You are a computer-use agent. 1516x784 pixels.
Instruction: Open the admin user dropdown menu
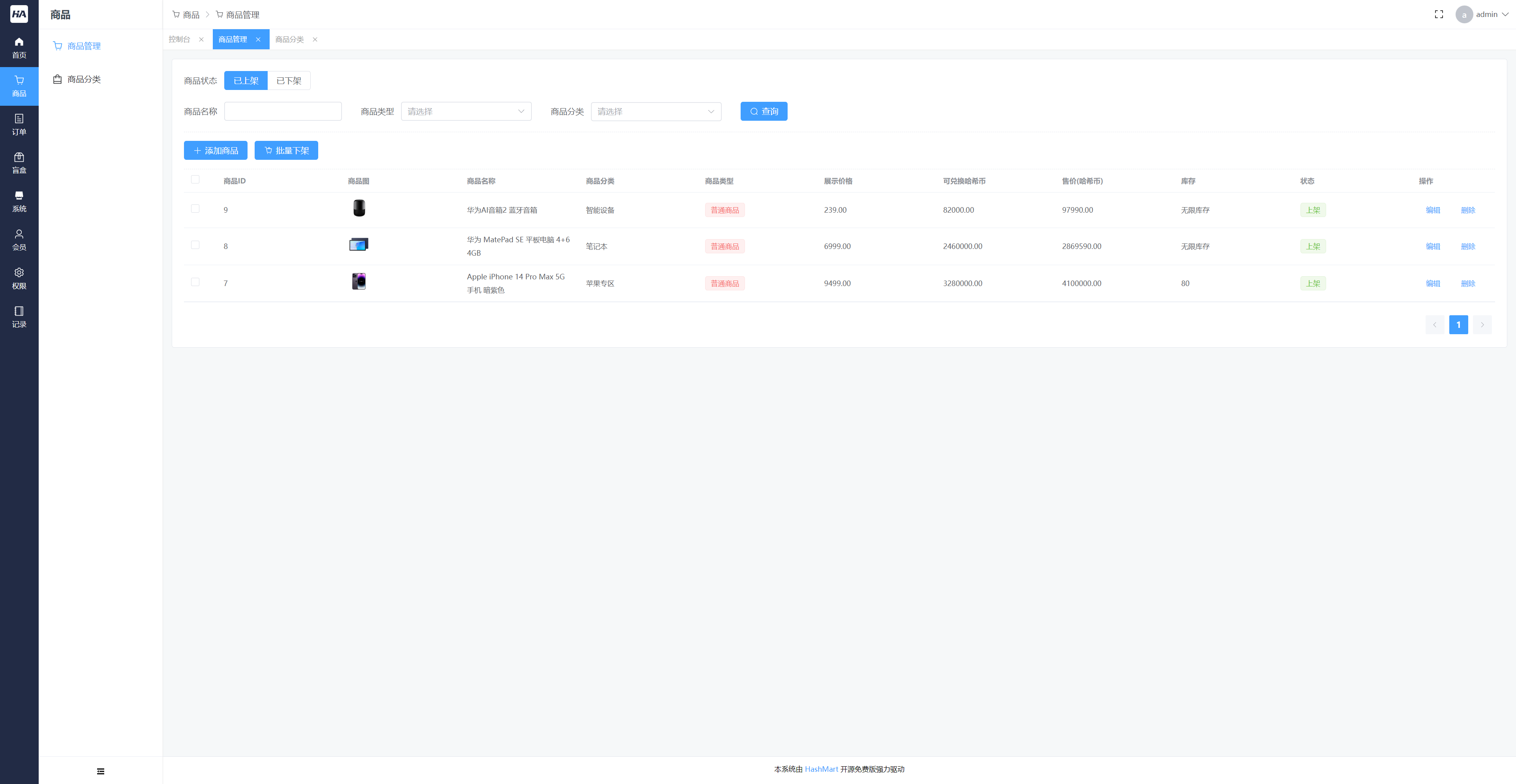[1486, 14]
